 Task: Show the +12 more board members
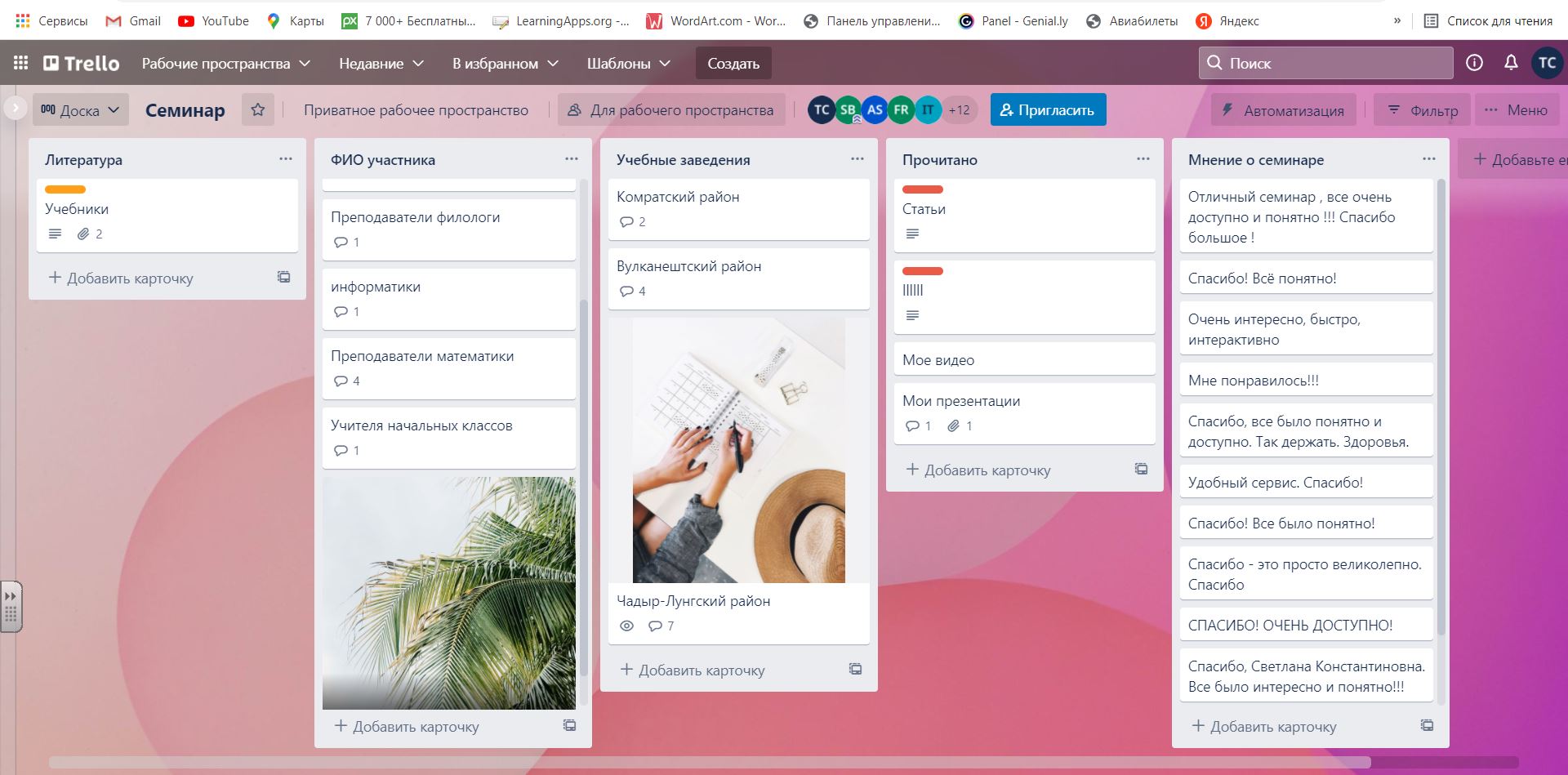click(x=960, y=109)
